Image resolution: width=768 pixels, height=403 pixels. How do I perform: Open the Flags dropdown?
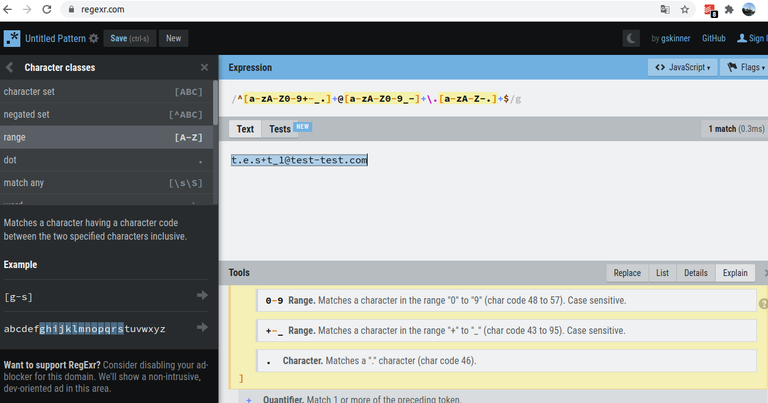pos(744,67)
